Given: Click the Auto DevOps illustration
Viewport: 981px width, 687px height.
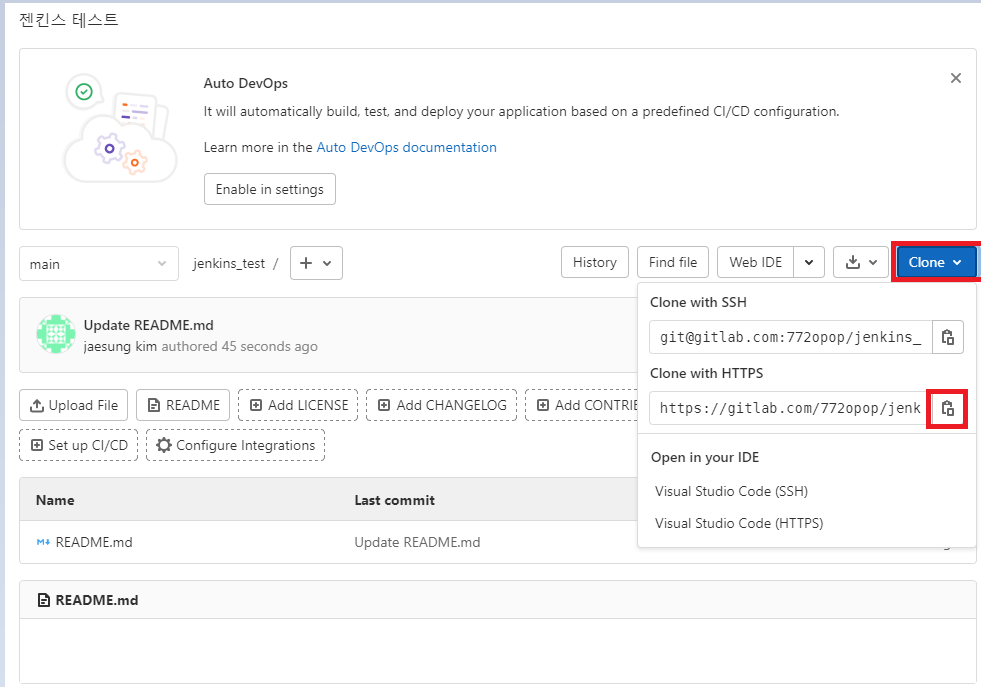Looking at the screenshot, I should 119,129.
